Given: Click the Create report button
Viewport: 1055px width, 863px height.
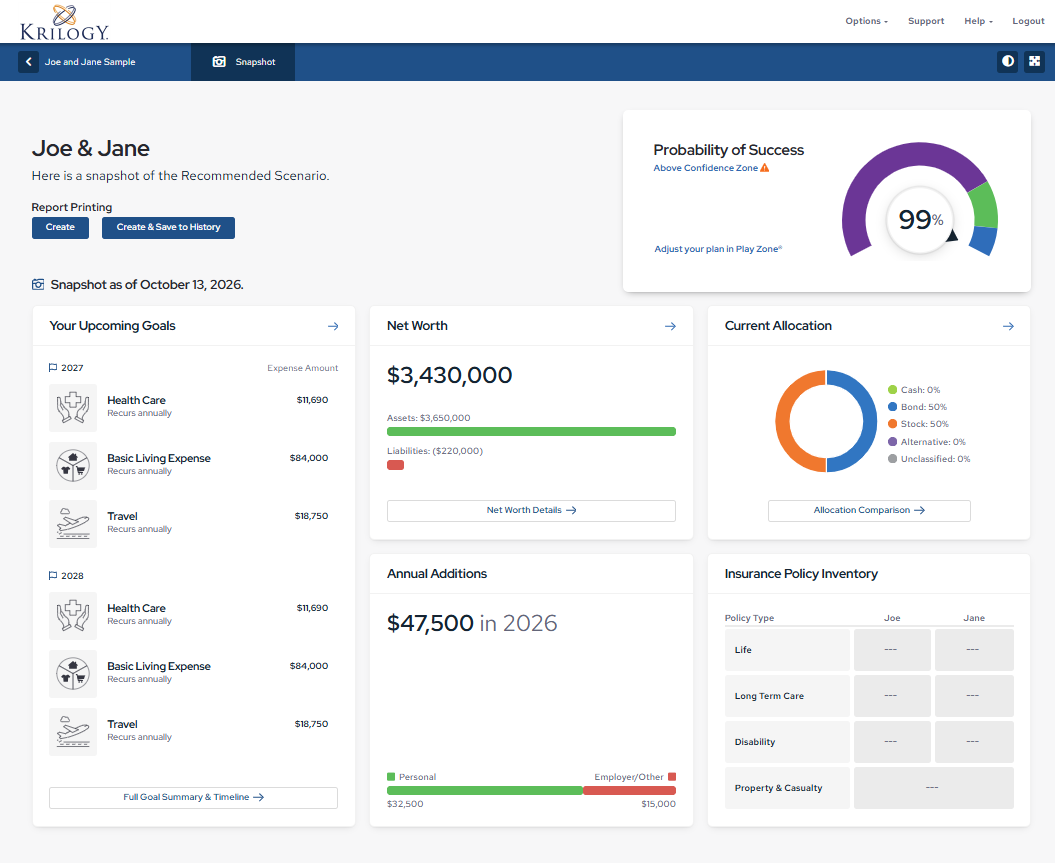Looking at the screenshot, I should click(x=60, y=227).
